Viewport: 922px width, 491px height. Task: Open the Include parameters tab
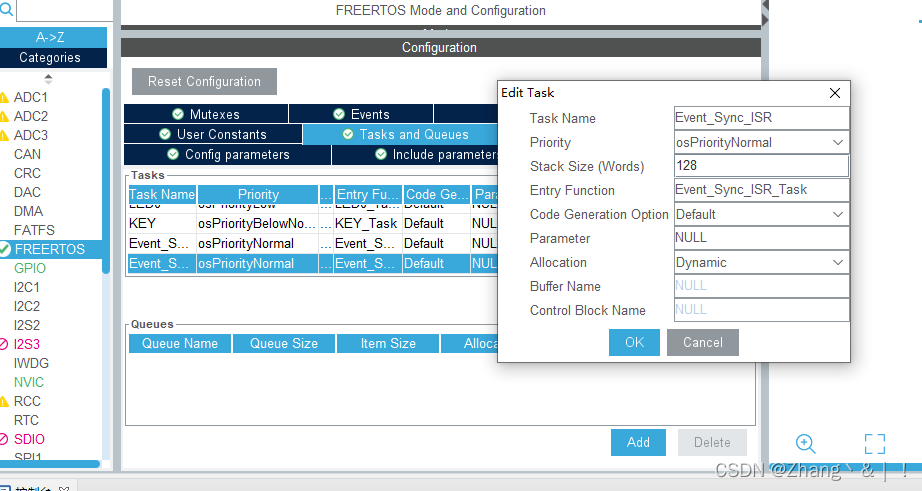tap(415, 155)
